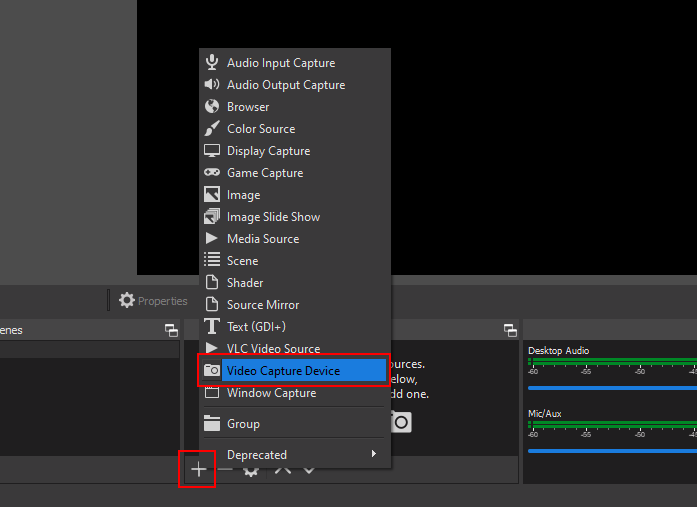Click the Text (GDI+) label
The width and height of the screenshot is (697, 507).
256,327
